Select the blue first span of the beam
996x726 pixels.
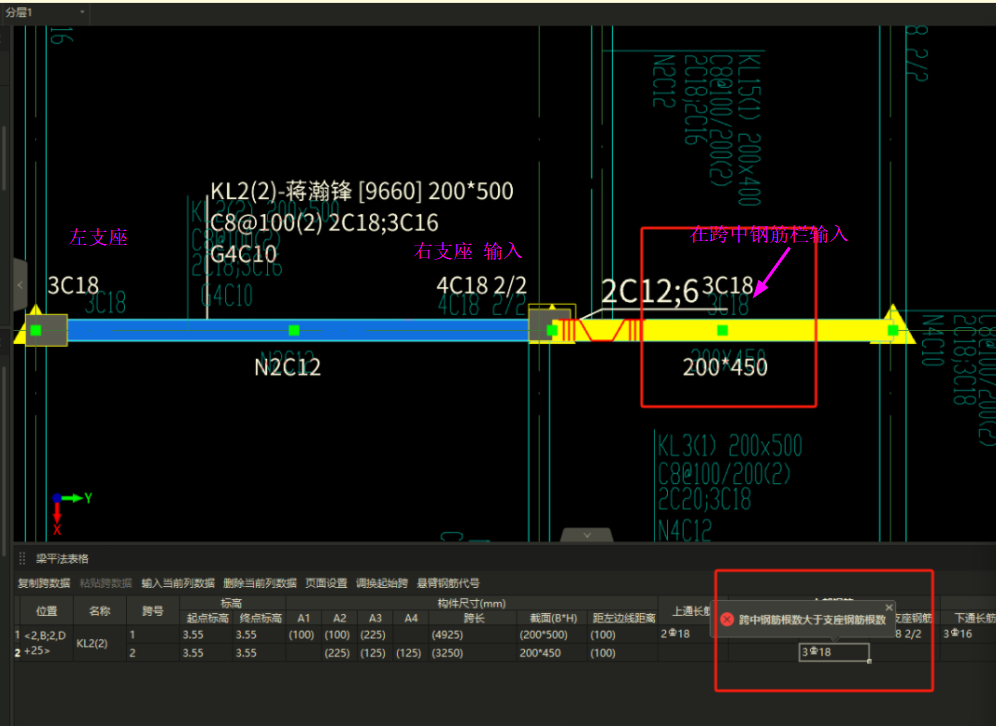pyautogui.click(x=297, y=330)
